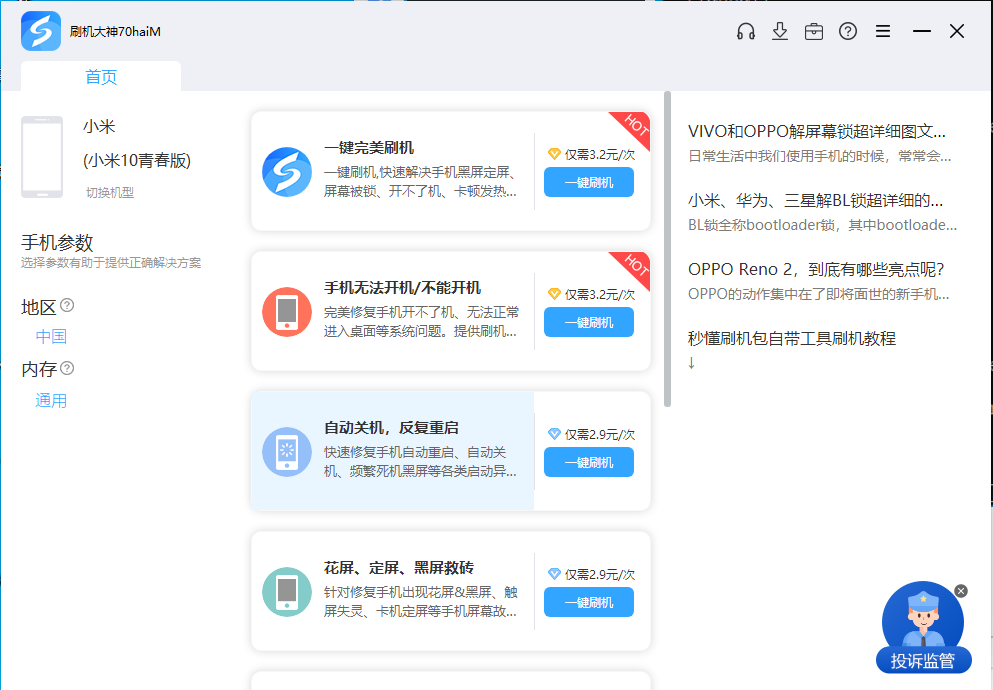
Task: Open article VIVO和OPPO解屏幕锁超详细图文
Action: (x=816, y=131)
